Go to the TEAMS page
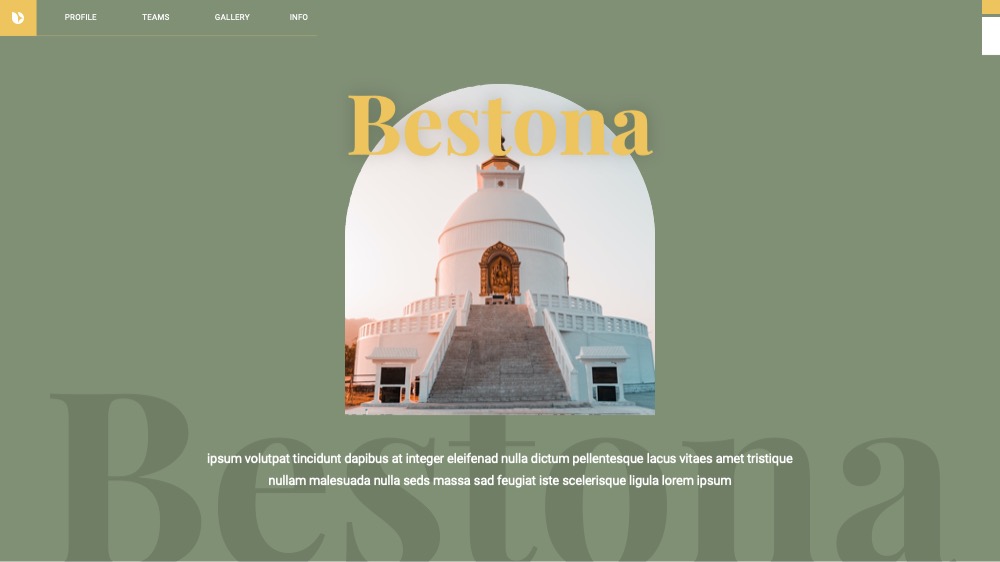 point(156,17)
